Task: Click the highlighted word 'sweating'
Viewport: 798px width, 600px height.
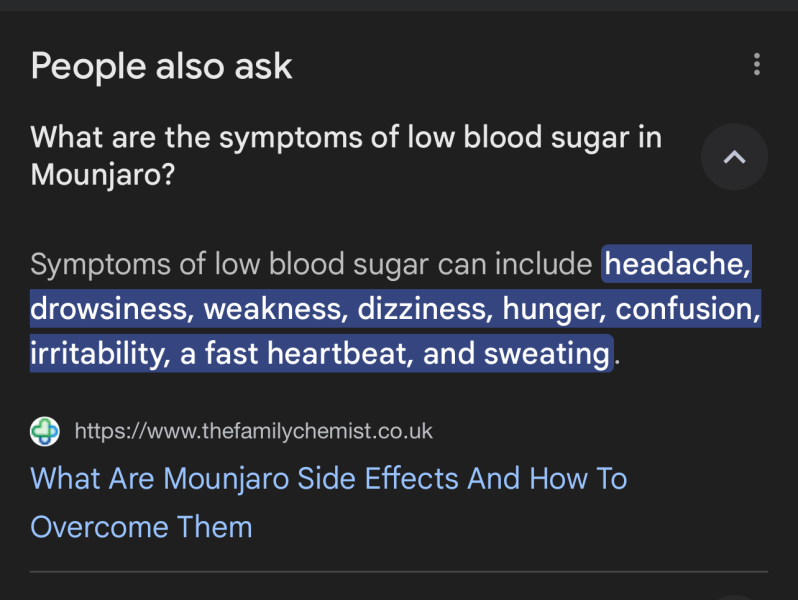Action: pyautogui.click(x=546, y=353)
